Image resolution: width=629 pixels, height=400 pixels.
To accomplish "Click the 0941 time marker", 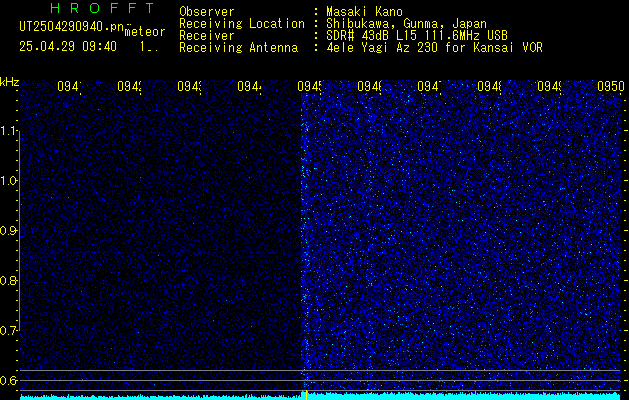I will click(x=69, y=86).
